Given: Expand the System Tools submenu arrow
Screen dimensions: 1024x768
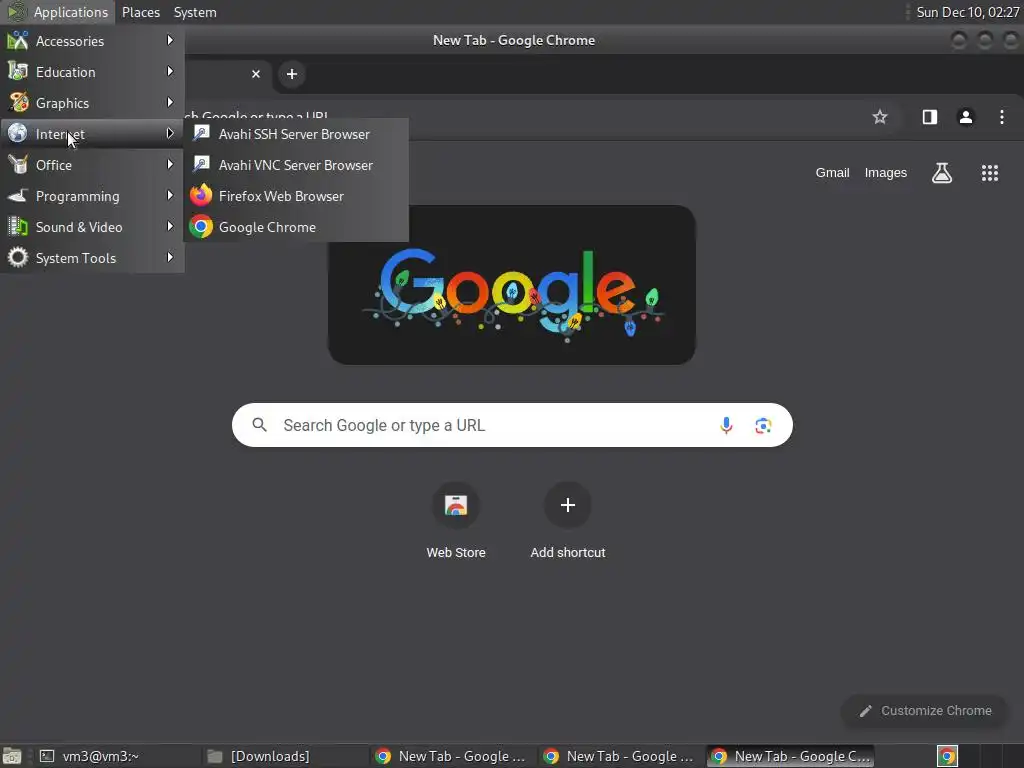Looking at the screenshot, I should [170, 257].
